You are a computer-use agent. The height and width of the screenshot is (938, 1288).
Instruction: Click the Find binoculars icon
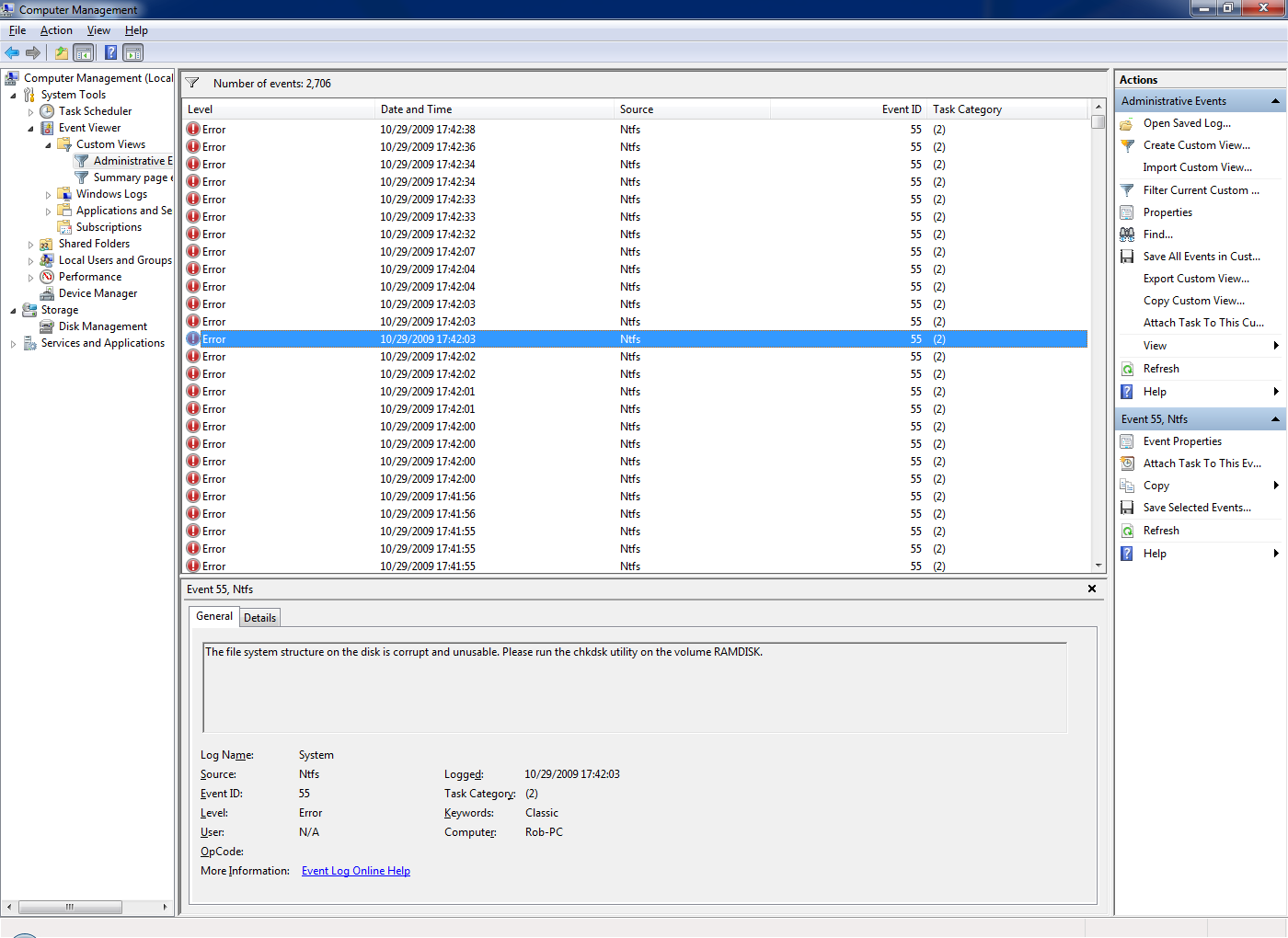pos(1127,234)
